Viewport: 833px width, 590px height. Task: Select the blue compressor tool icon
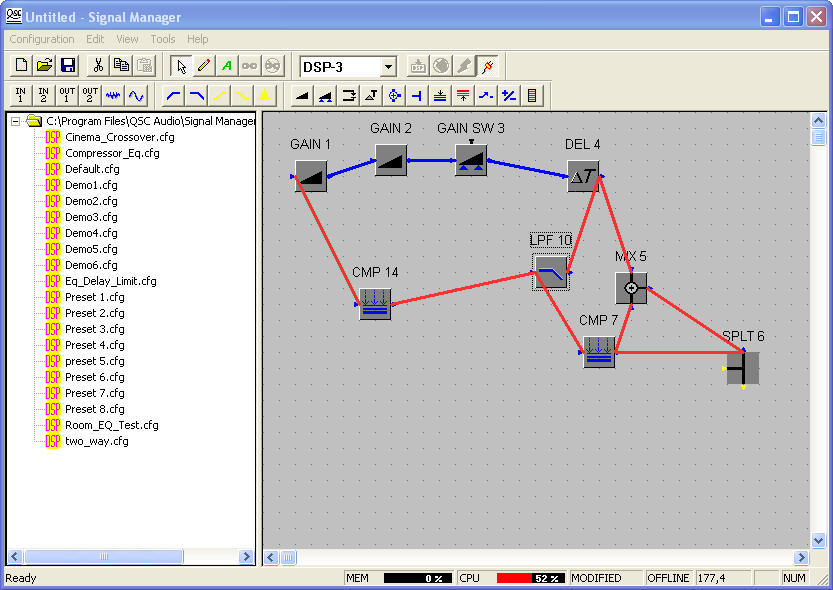tap(440, 96)
